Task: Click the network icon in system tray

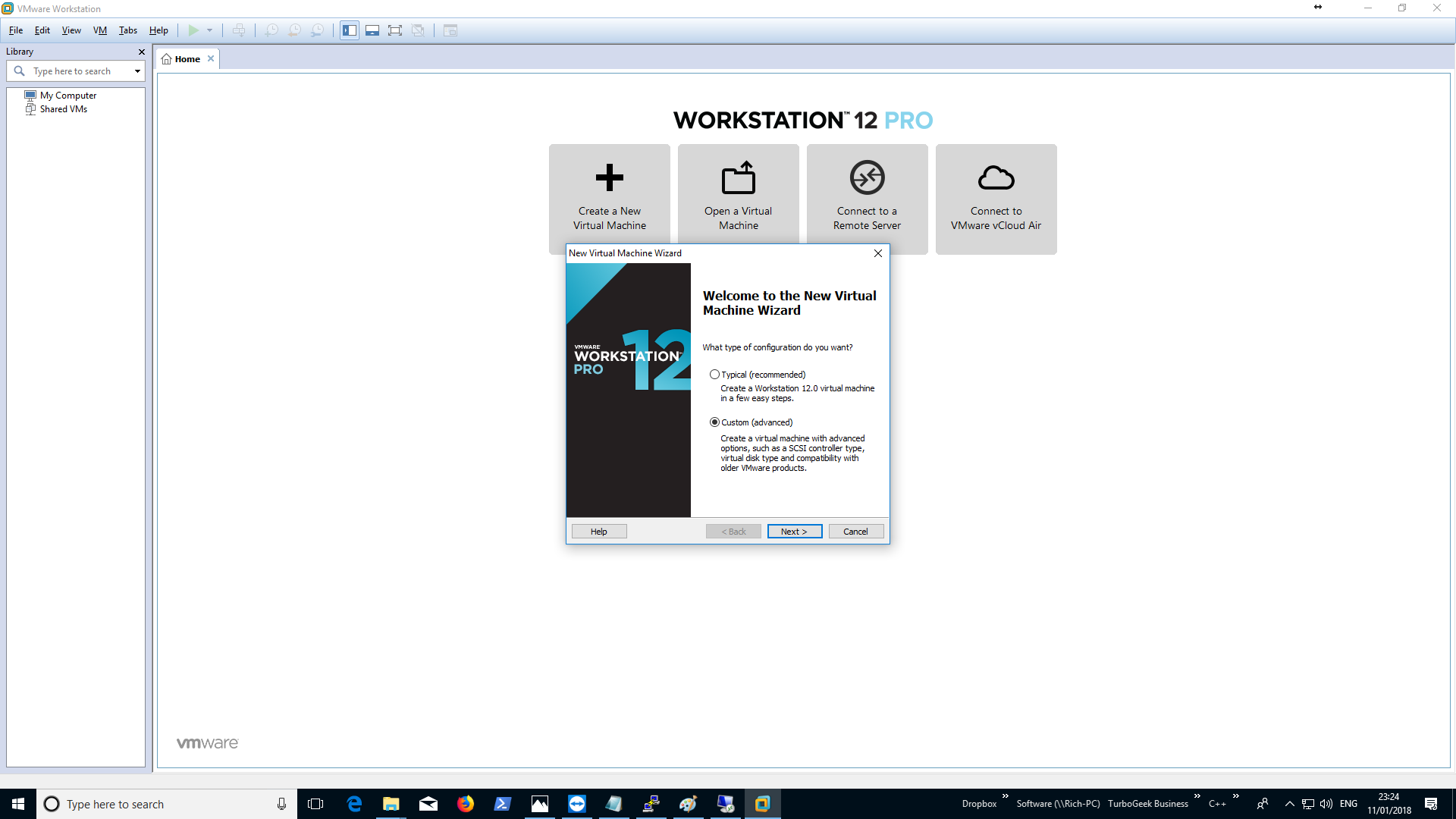Action: tap(1308, 804)
